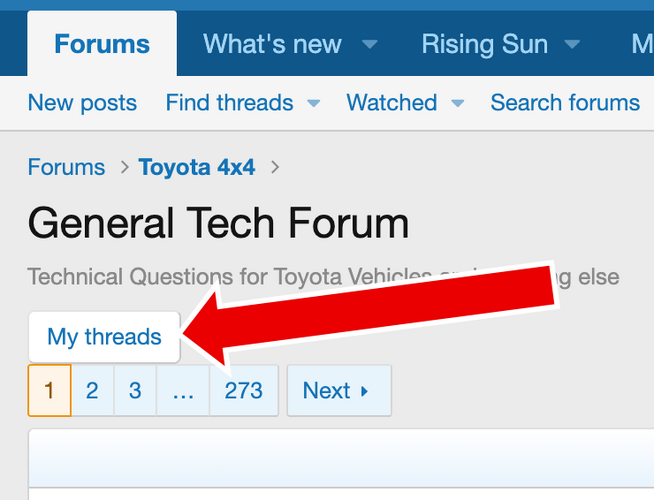Expand the Rising Sun dropdown arrow
This screenshot has width=654, height=500.
573,45
